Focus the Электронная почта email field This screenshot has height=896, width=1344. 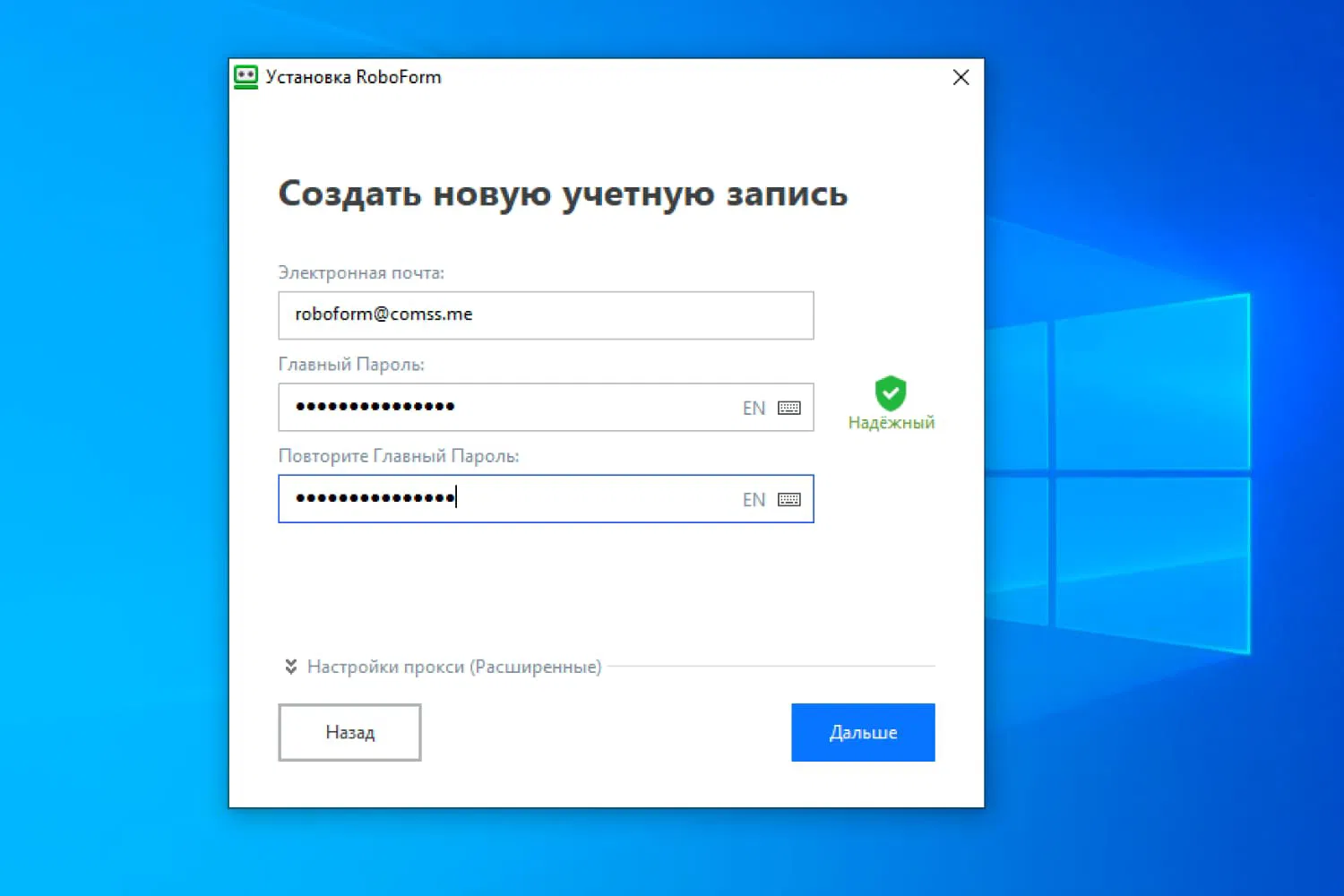tap(546, 315)
